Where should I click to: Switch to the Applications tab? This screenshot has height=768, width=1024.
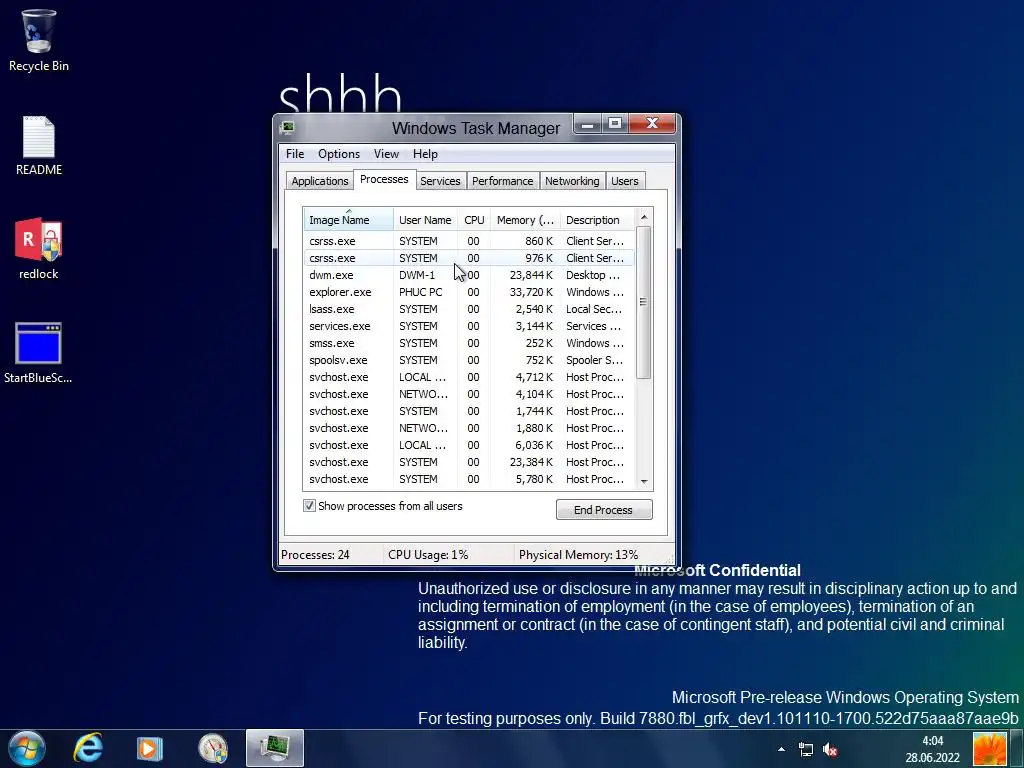(320, 181)
